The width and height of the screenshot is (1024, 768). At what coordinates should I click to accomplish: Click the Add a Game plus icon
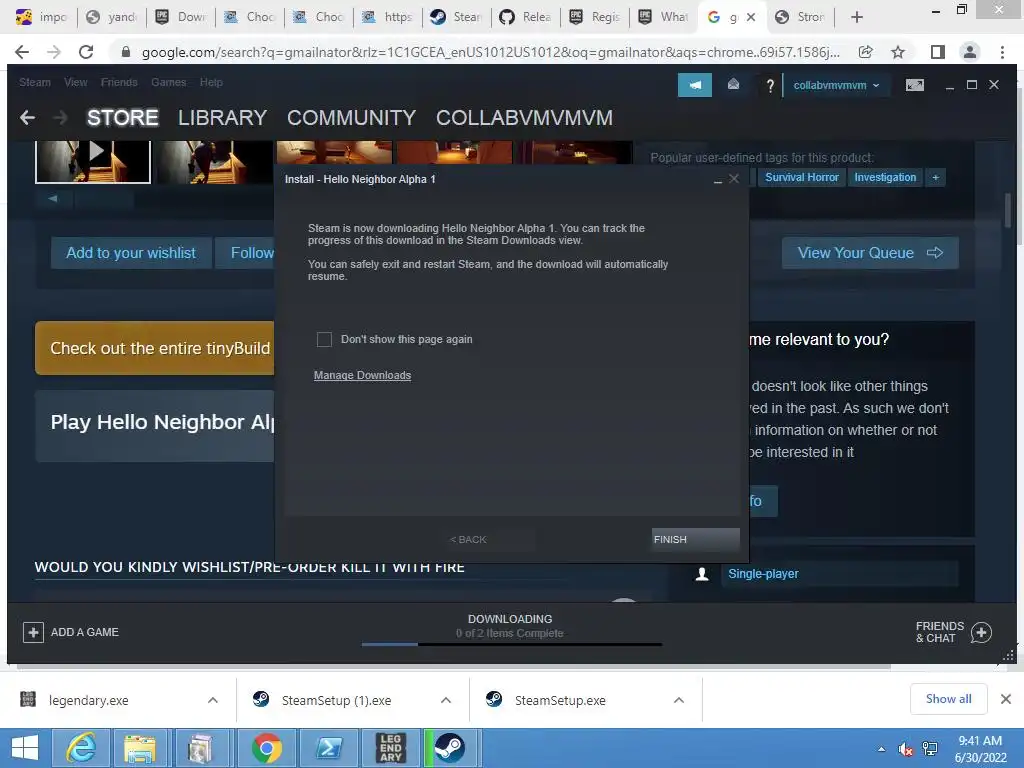[x=33, y=632]
